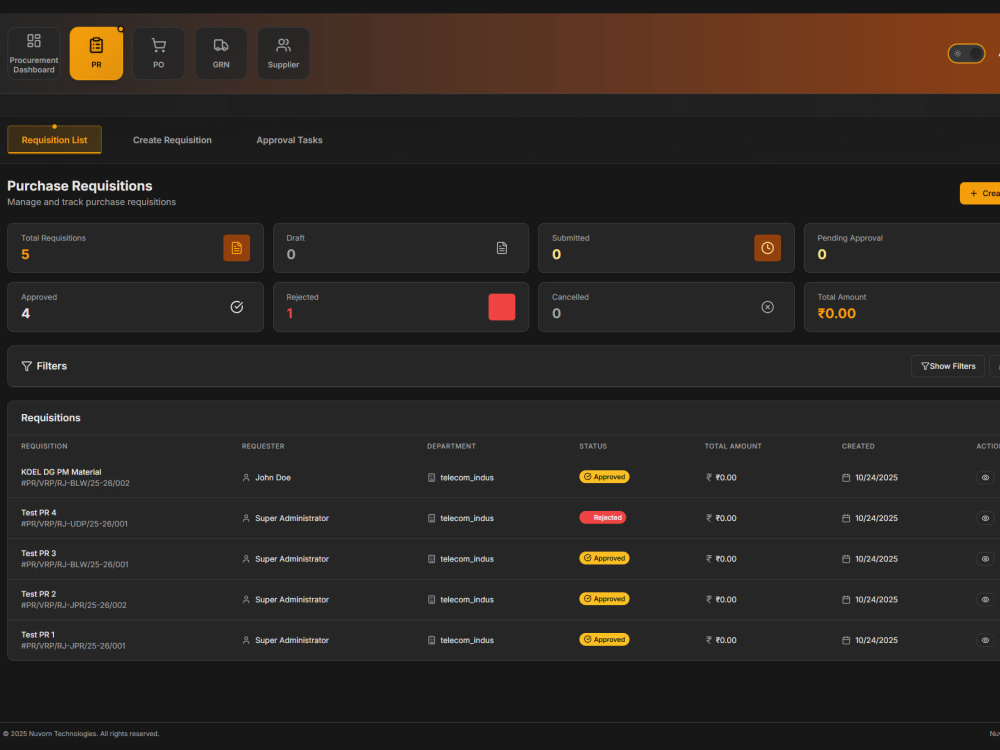Click reference '#PR/VRP/RJ-BLW/25-26/002'
Viewport: 1000px width, 750px height.
(x=75, y=483)
